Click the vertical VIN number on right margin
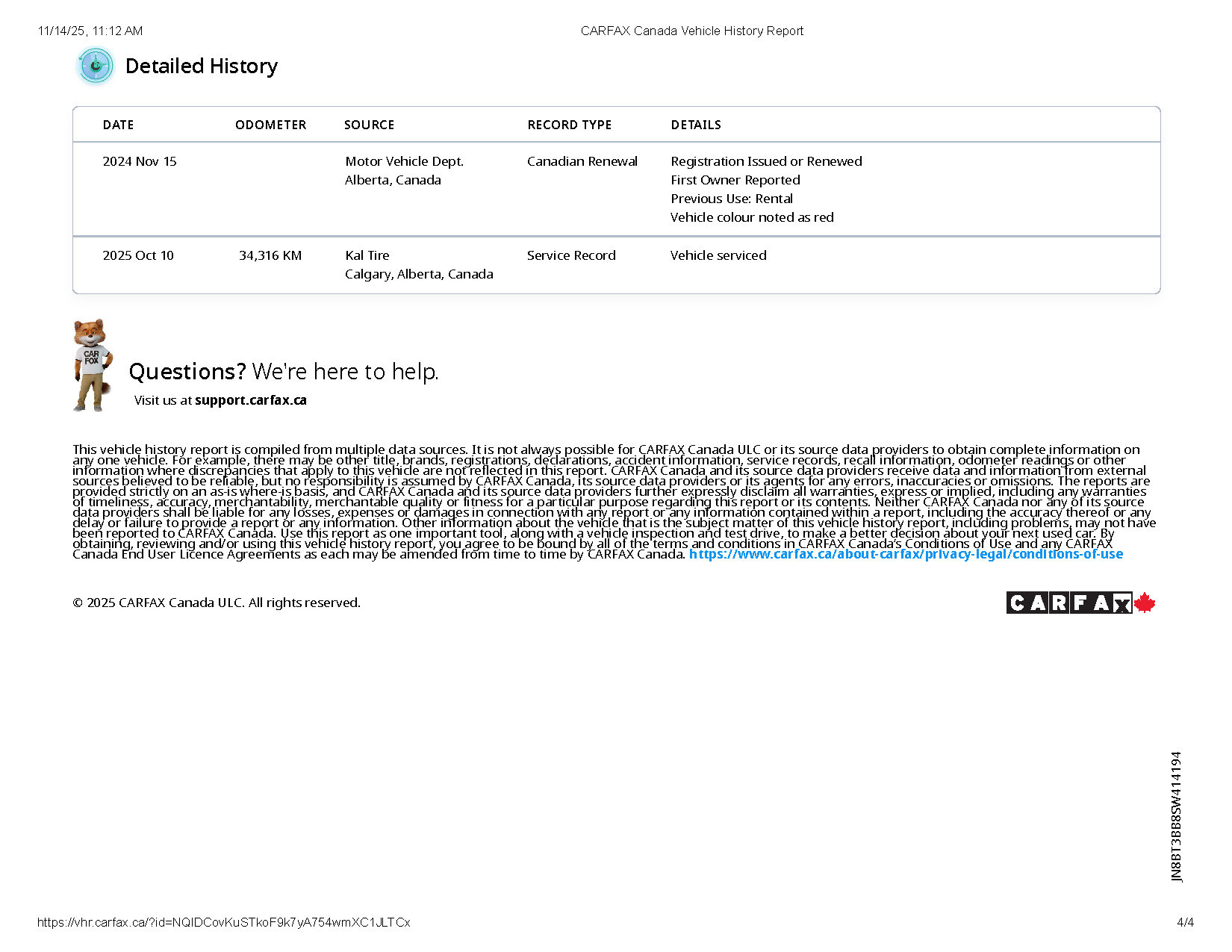Image resolution: width=1232 pixels, height=952 pixels. point(1176,816)
